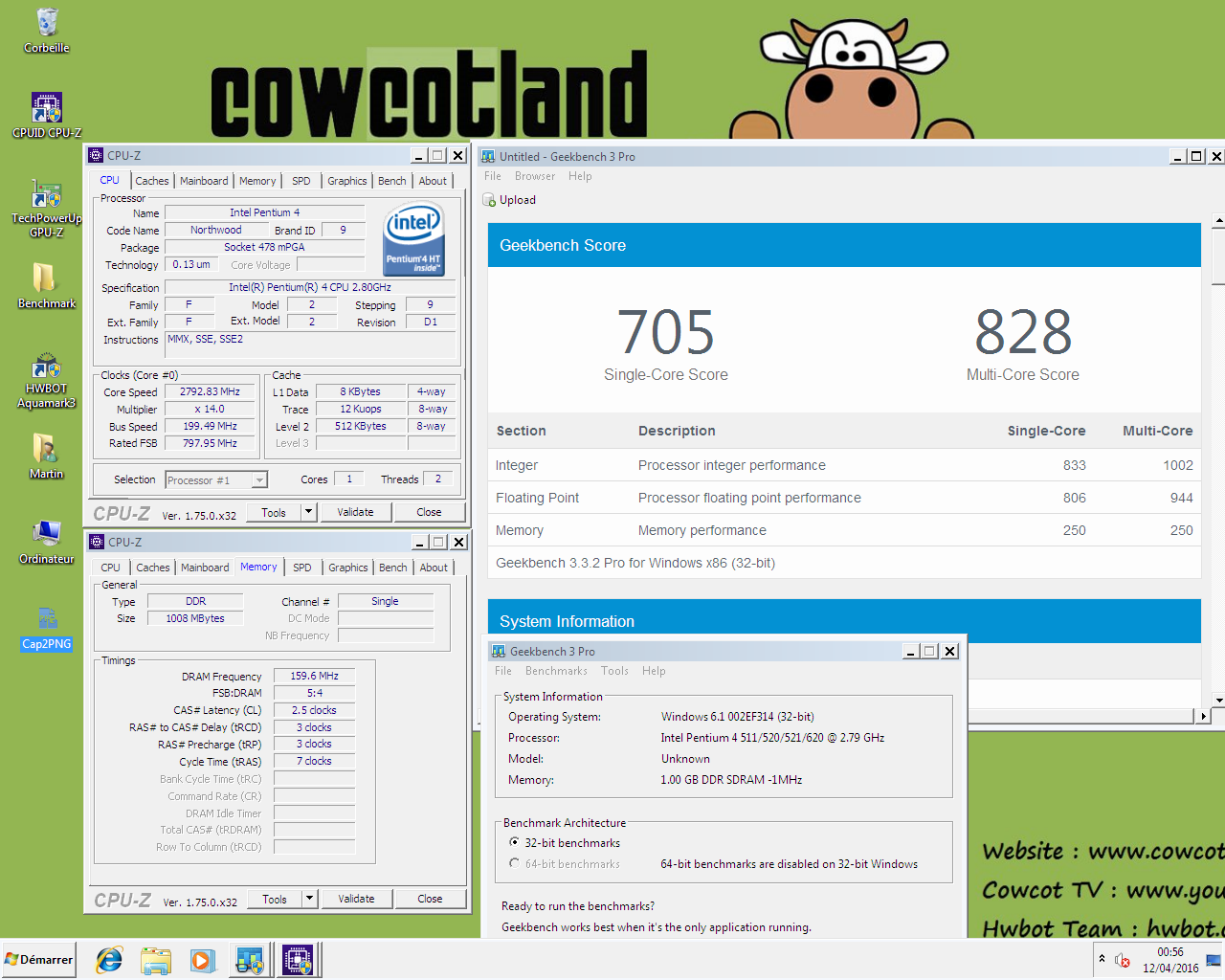
Task: Open the Martin user folder icon
Action: pos(46,456)
